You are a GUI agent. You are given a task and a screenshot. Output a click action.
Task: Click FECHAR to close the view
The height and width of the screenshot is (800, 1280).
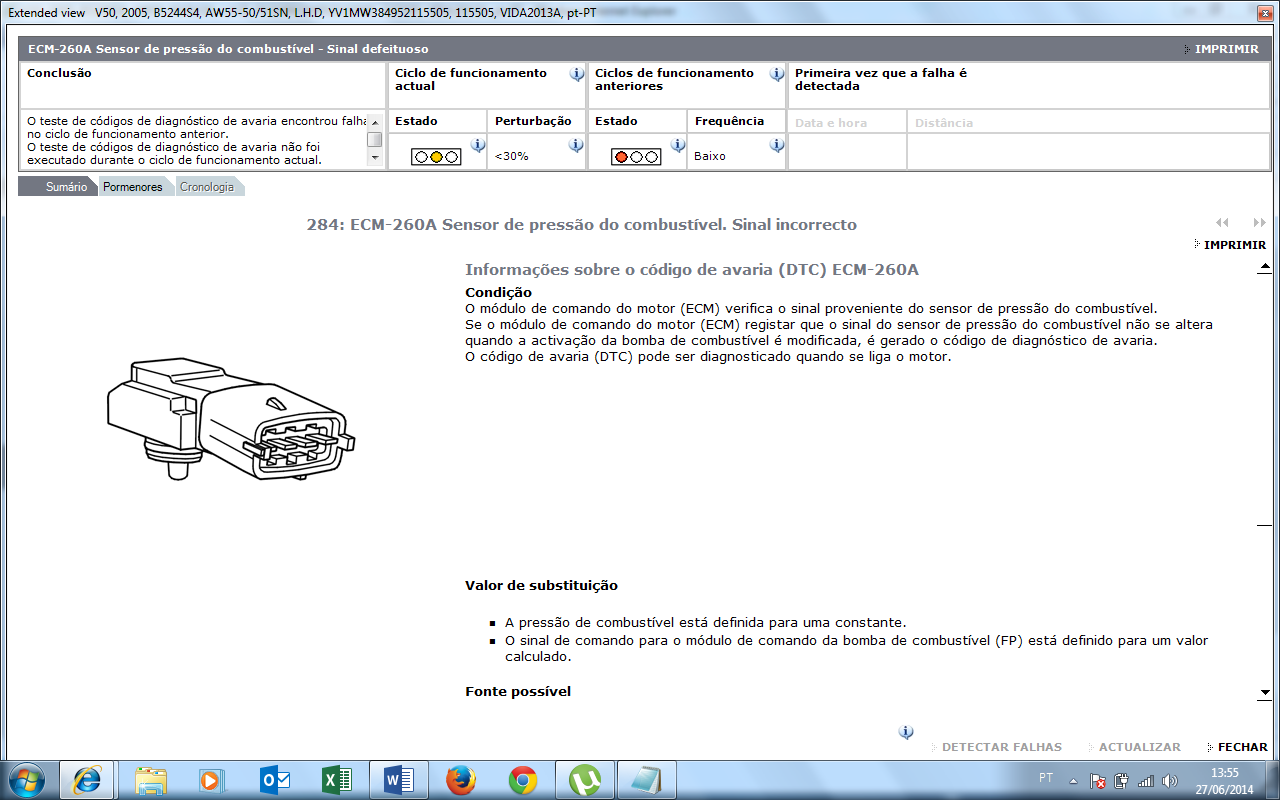[1241, 747]
